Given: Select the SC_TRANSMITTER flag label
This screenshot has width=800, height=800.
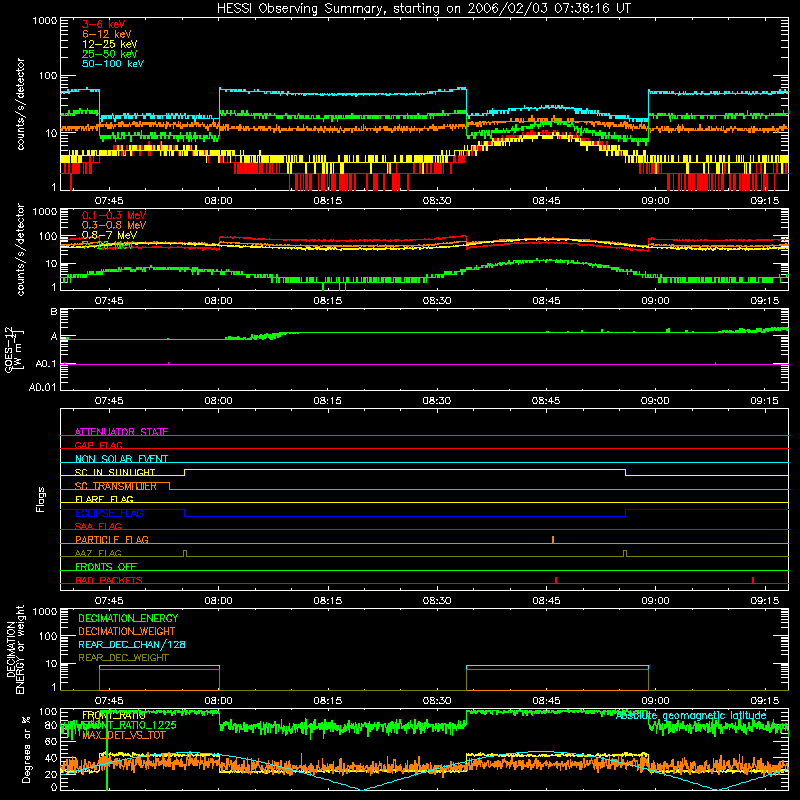Looking at the screenshot, I should (116, 486).
